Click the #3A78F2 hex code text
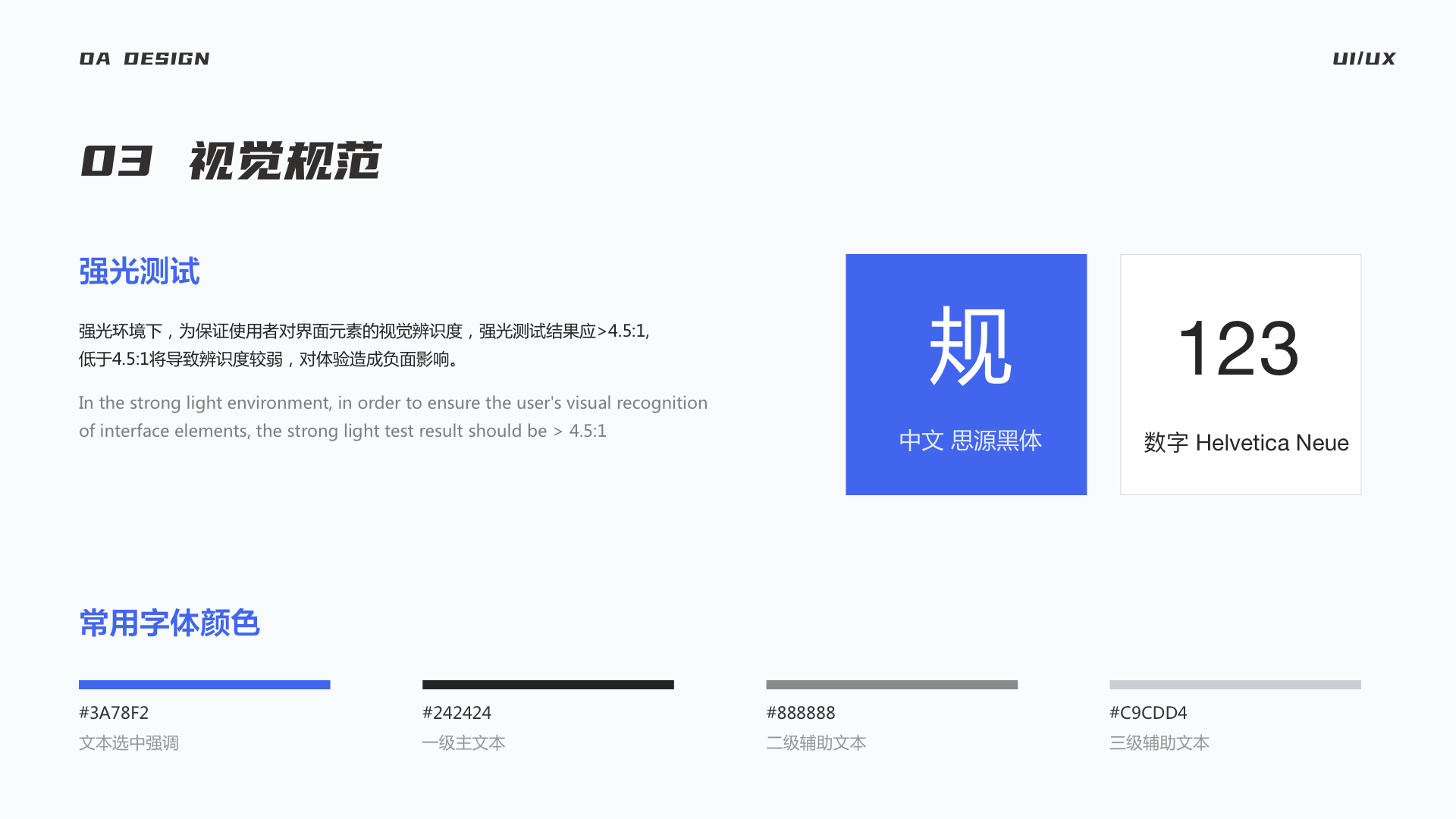1456x819 pixels. 114,713
